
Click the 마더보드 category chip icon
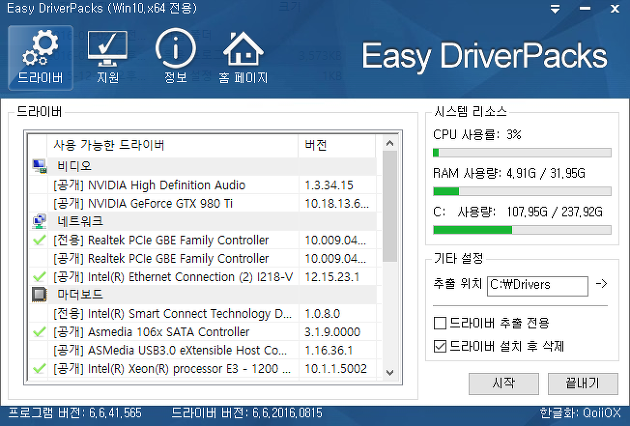coord(39,295)
